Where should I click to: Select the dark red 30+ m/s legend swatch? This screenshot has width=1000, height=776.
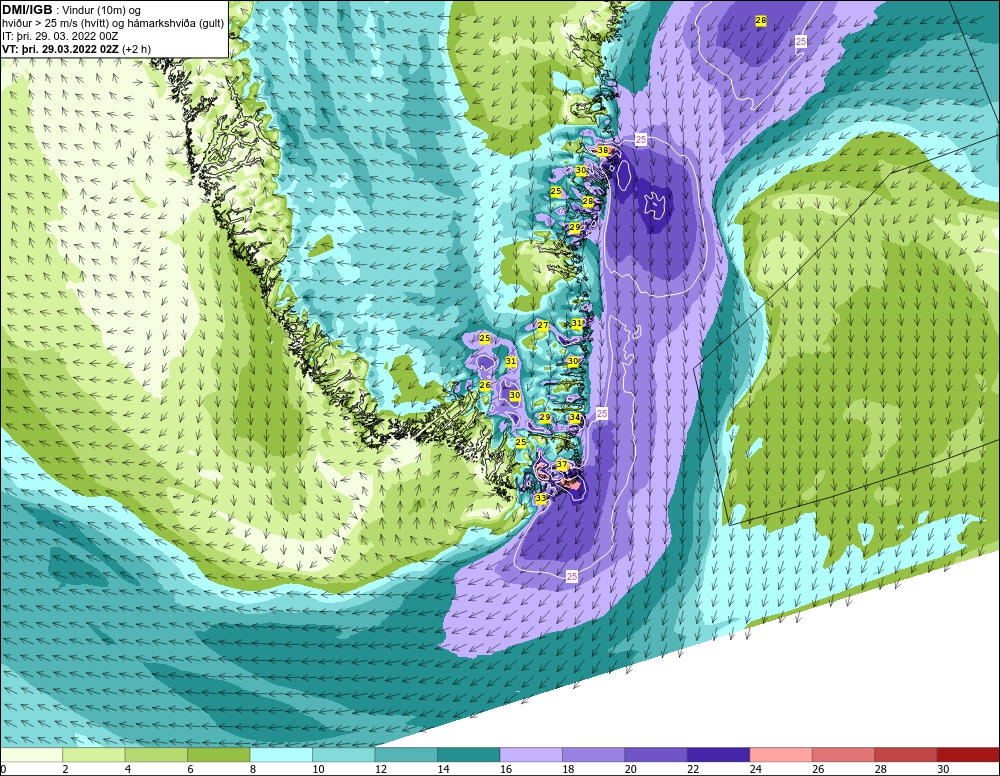coord(969,755)
